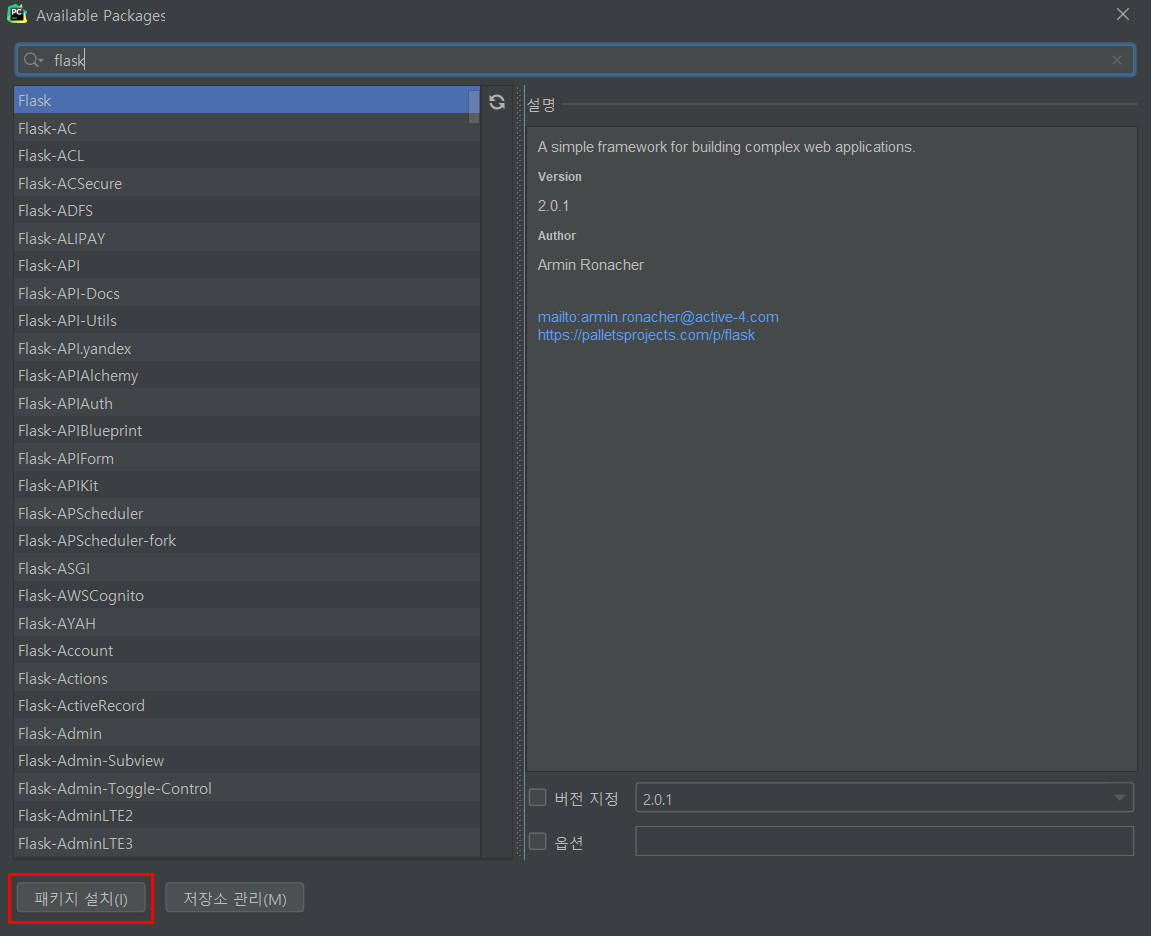Viewport: 1151px width, 936px height.
Task: Select Flask-ADFS package
Action: [247, 211]
